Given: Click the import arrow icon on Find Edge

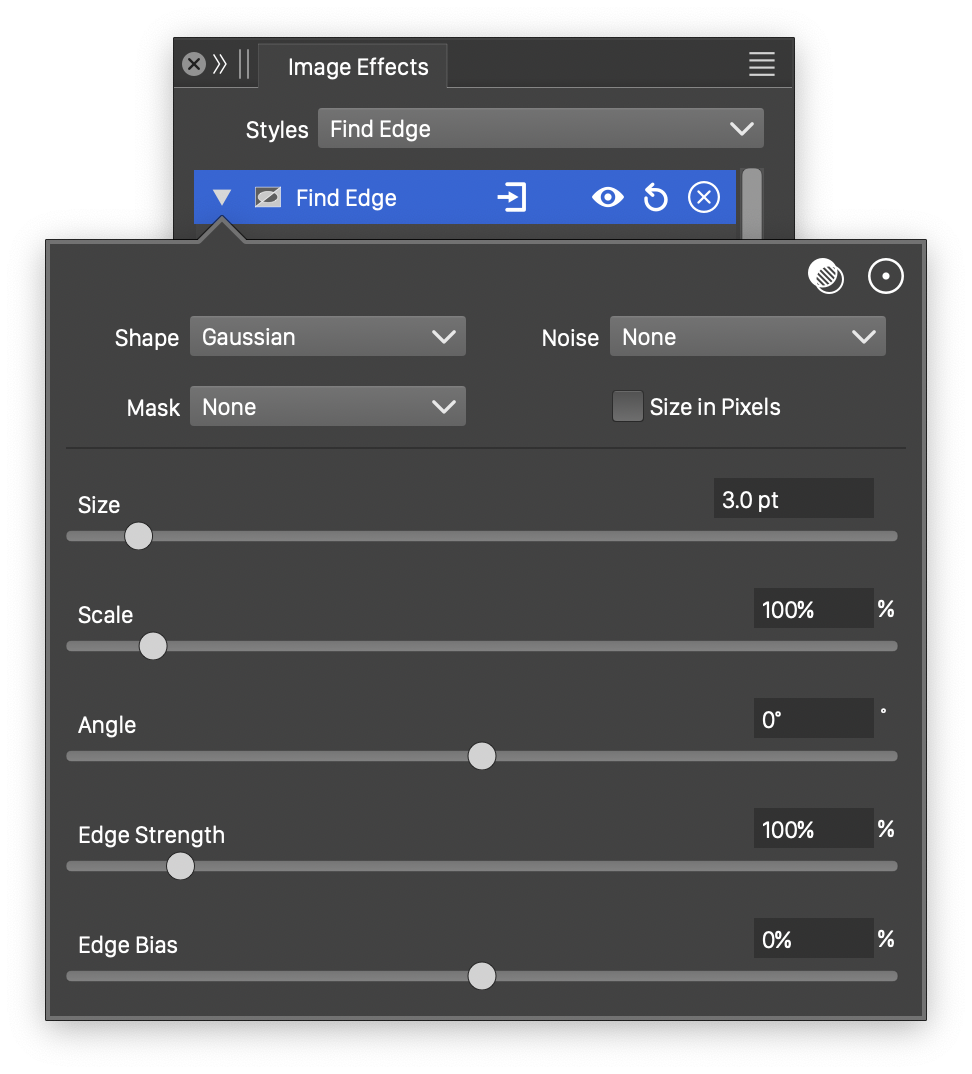Looking at the screenshot, I should (511, 198).
